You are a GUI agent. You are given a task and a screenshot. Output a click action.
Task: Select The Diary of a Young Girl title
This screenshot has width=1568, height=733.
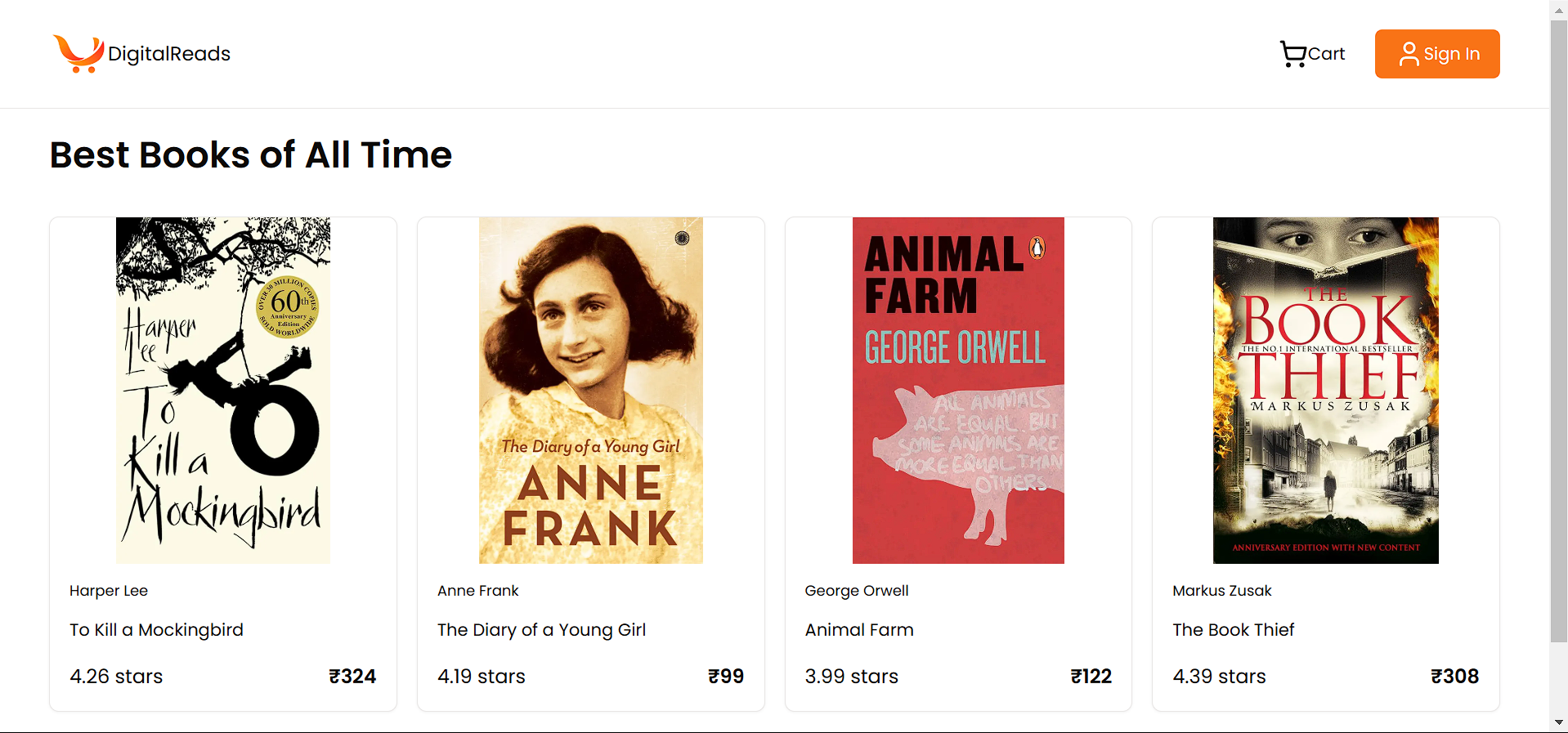tap(541, 630)
